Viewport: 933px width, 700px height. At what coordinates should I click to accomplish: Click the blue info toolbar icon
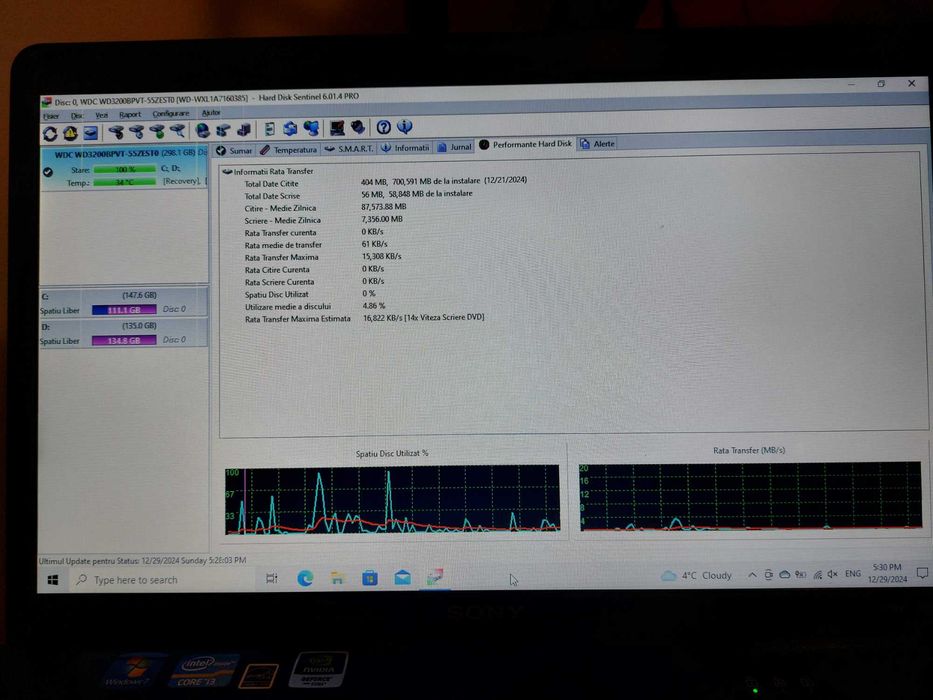tap(405, 126)
